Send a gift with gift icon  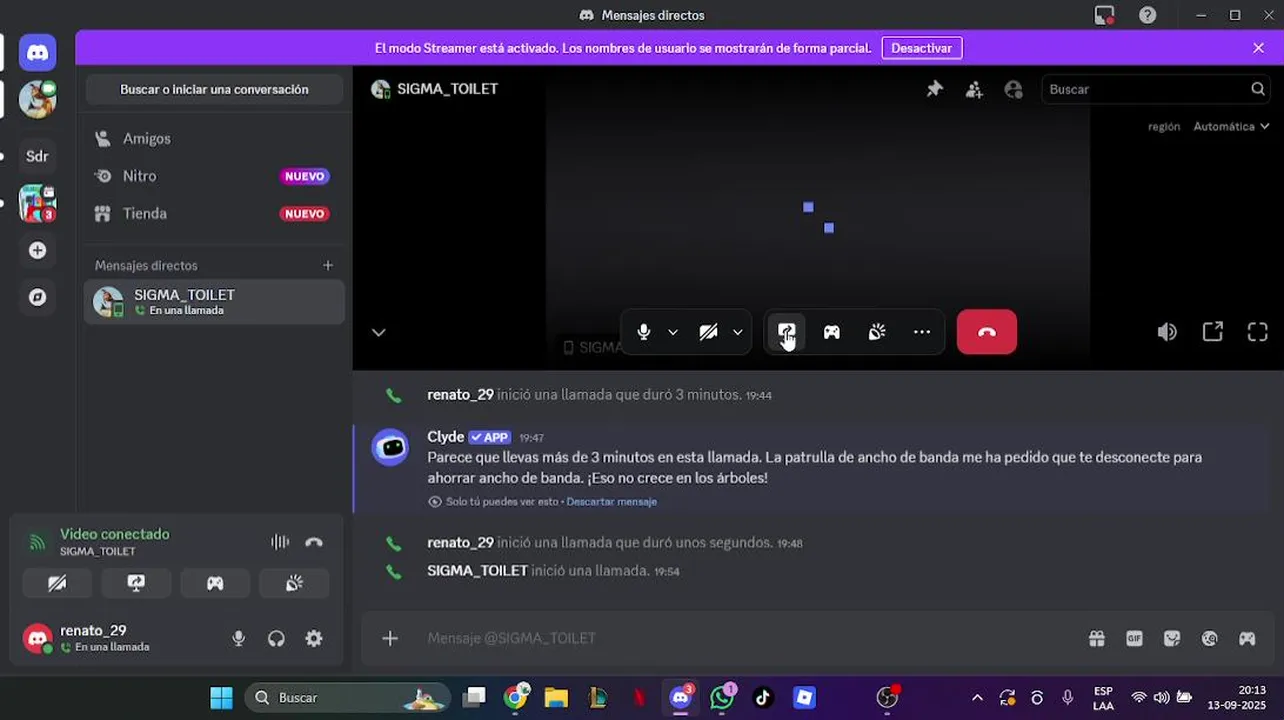point(1097,638)
